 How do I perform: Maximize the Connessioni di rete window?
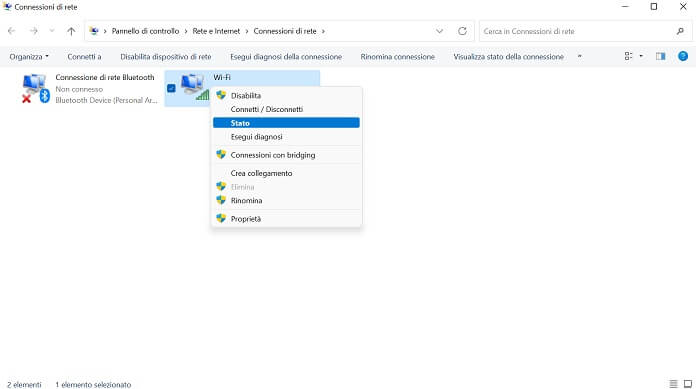[x=654, y=7]
